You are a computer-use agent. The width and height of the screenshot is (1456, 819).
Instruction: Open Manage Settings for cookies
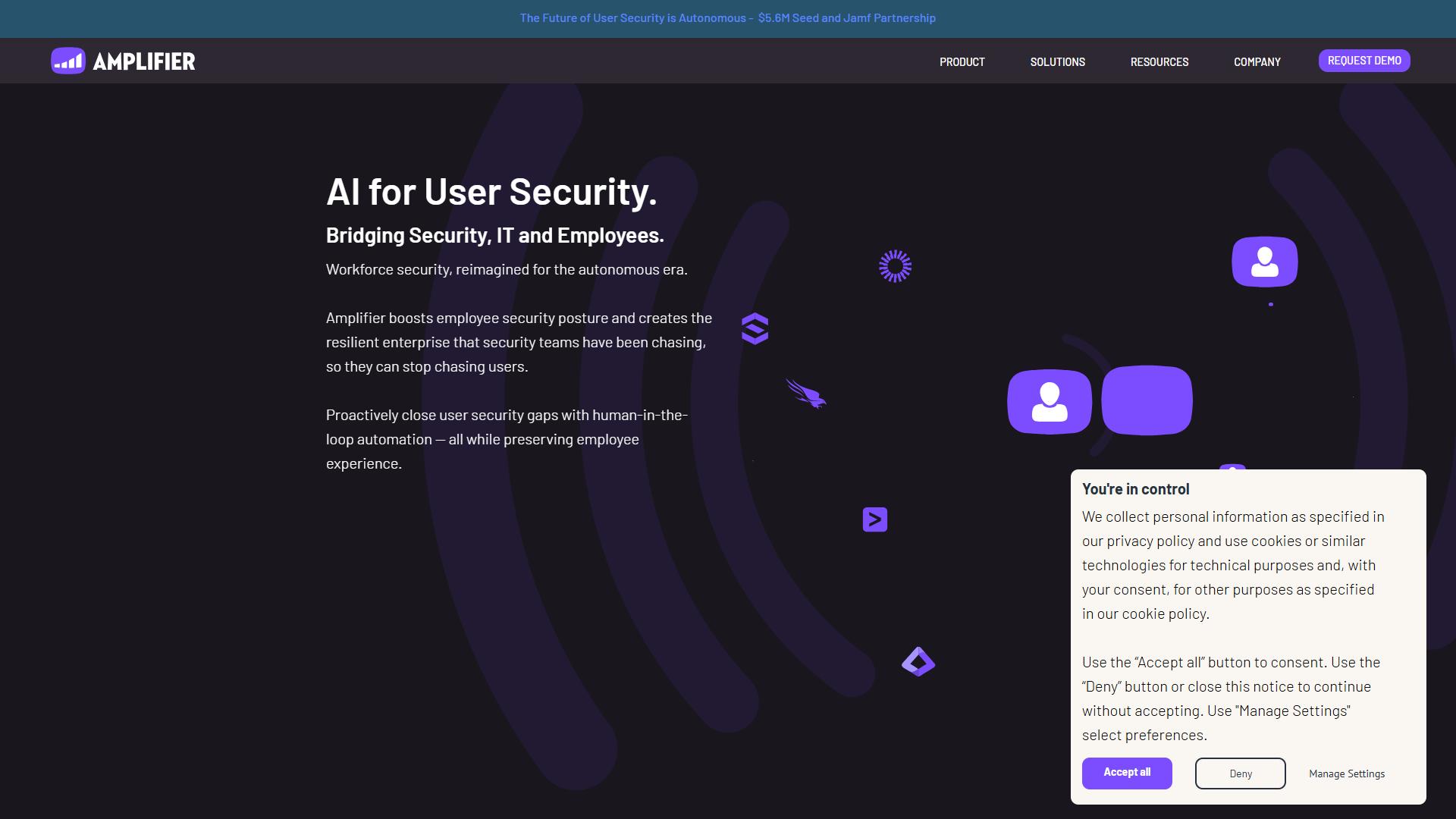point(1347,773)
